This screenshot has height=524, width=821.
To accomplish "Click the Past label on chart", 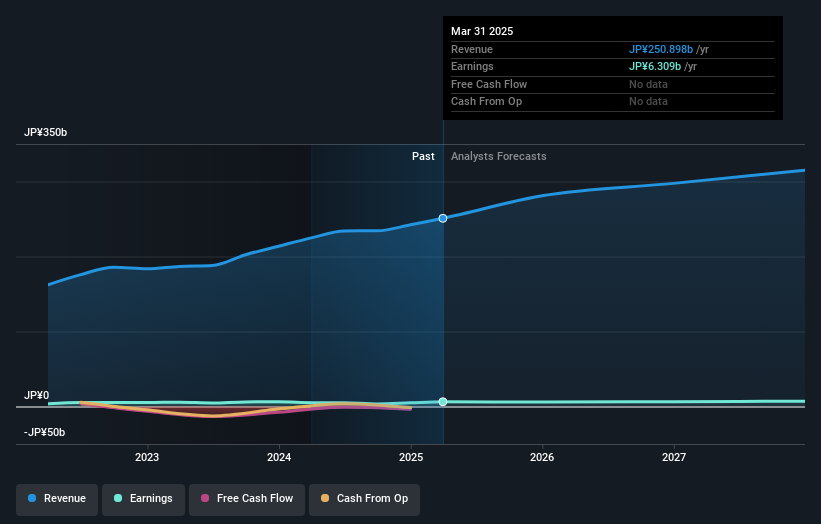I will point(423,157).
